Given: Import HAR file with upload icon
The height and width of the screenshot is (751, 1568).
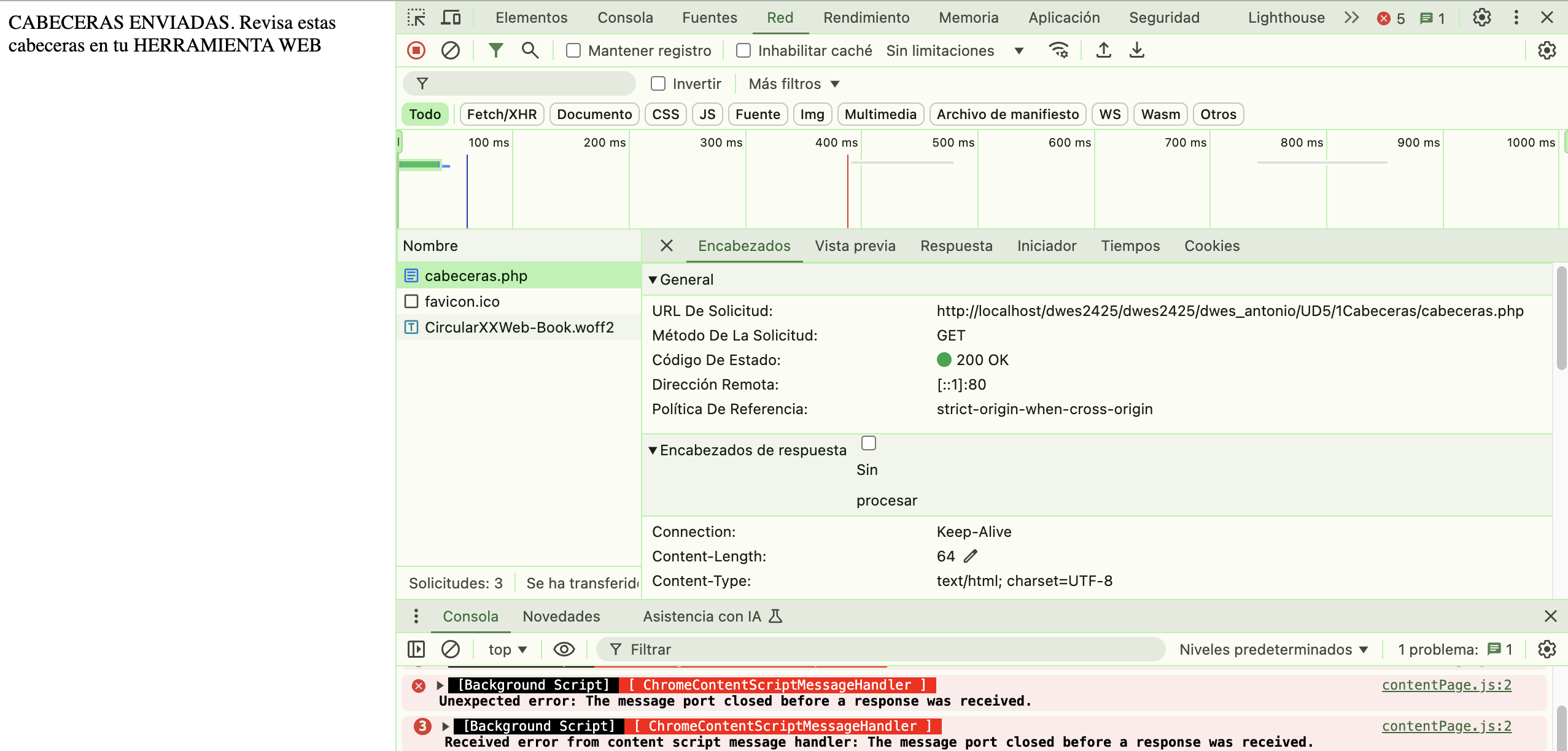Looking at the screenshot, I should (1103, 50).
